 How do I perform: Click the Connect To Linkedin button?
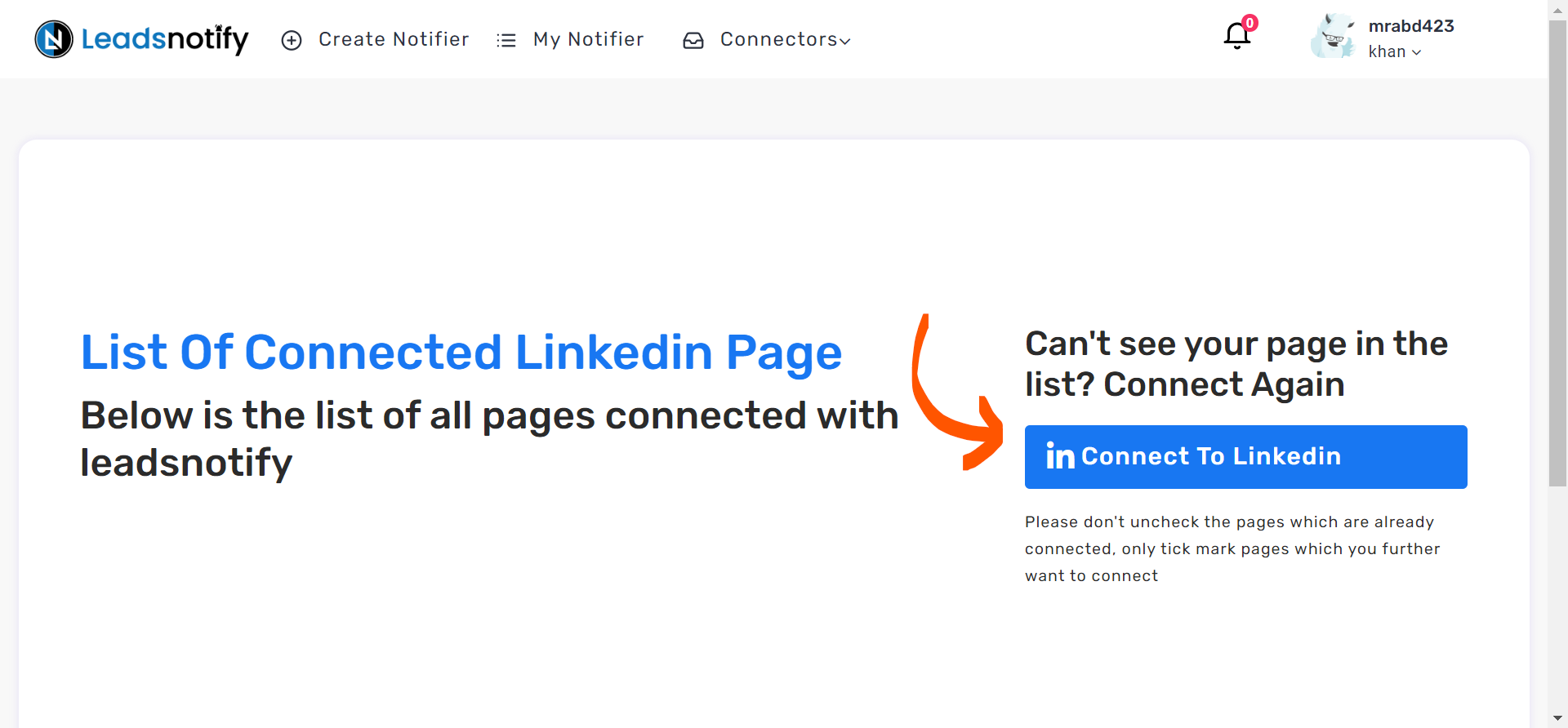pyautogui.click(x=1245, y=457)
